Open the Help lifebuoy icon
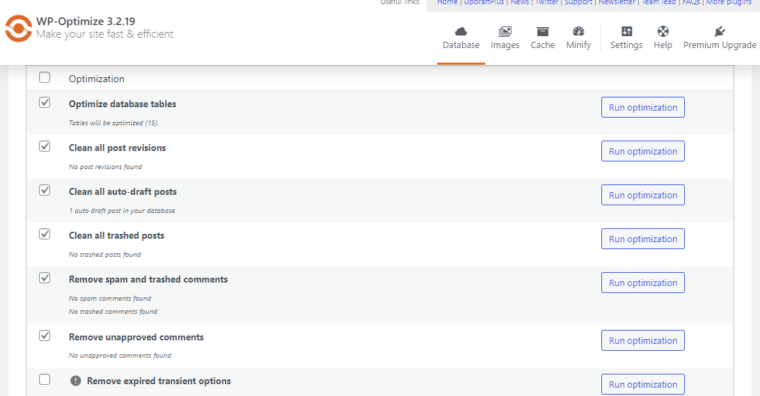 (663, 32)
